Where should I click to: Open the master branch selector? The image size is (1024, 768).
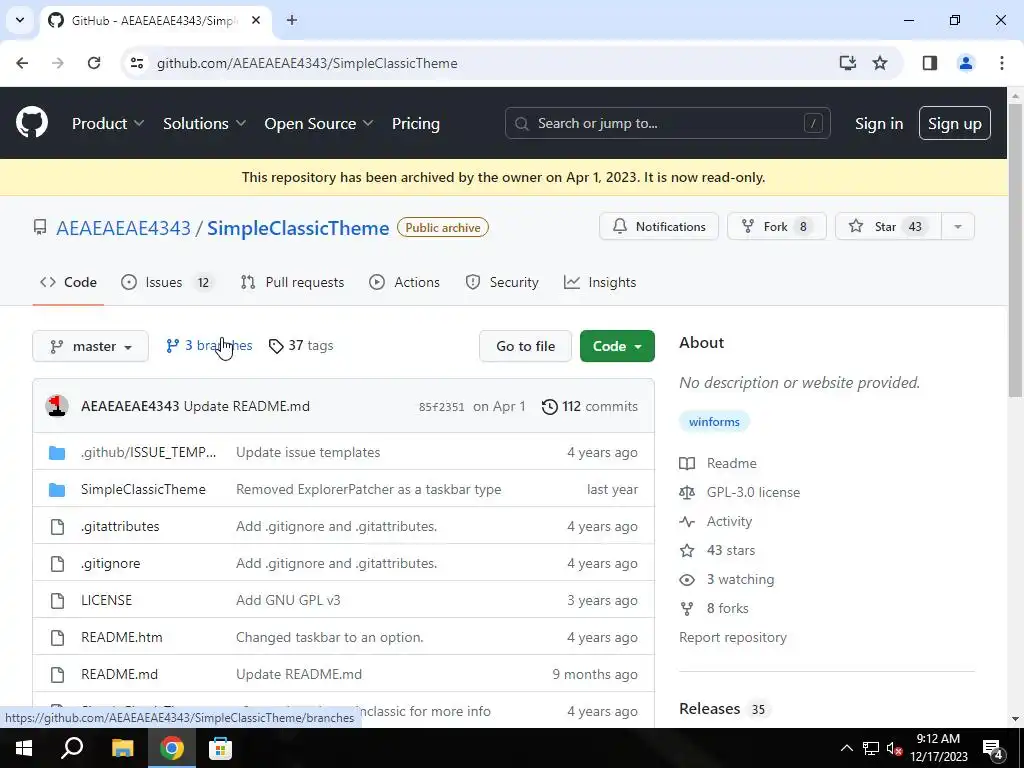point(90,346)
